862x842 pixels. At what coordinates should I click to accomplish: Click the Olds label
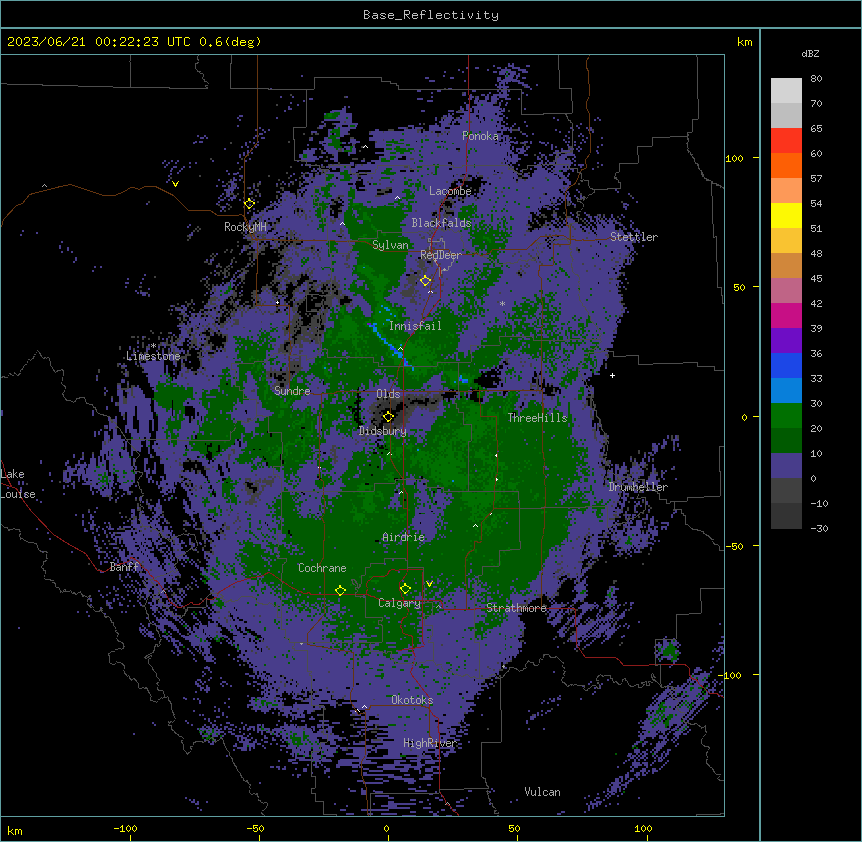(388, 394)
